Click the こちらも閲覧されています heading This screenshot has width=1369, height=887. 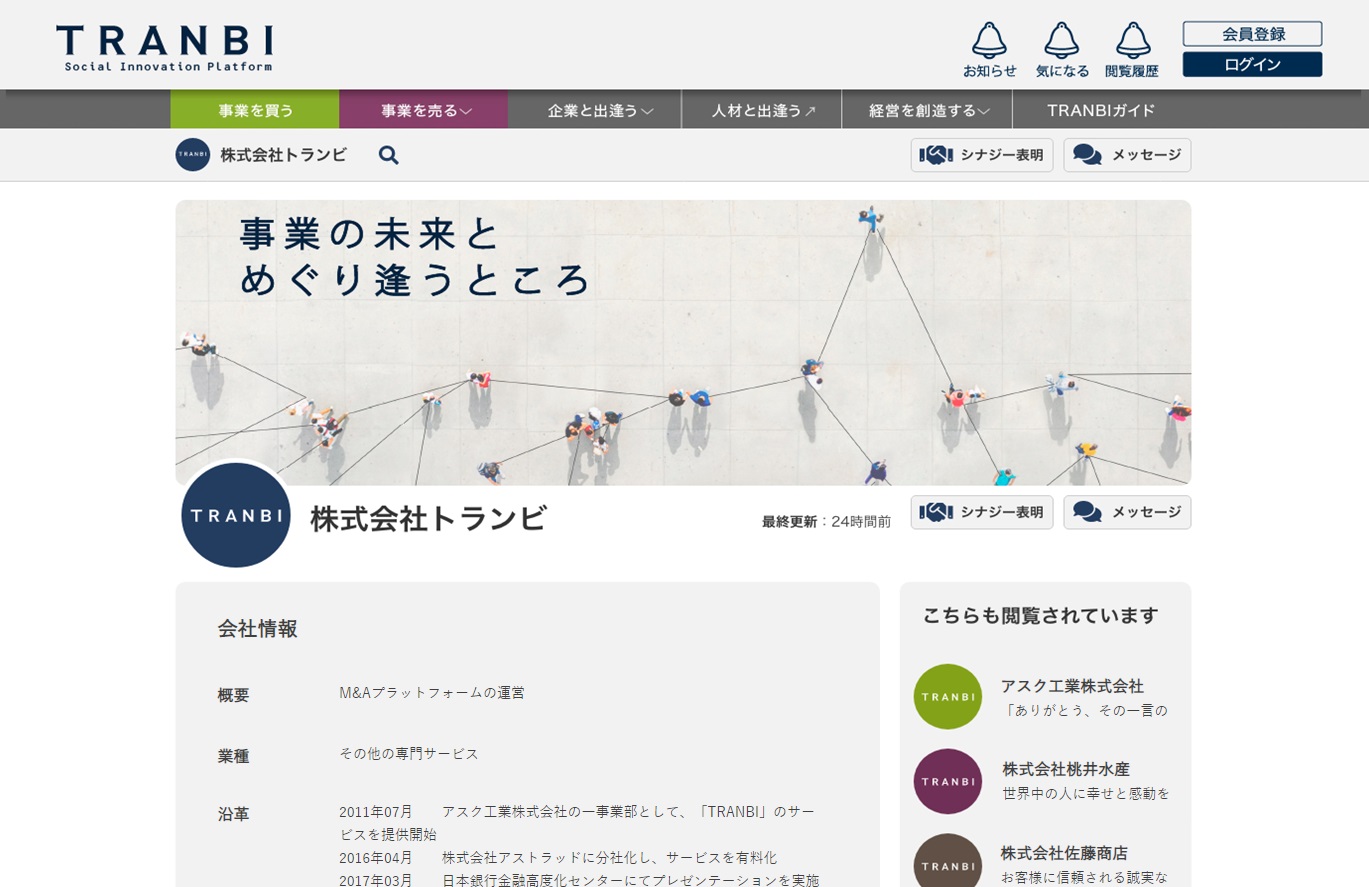tap(1040, 615)
